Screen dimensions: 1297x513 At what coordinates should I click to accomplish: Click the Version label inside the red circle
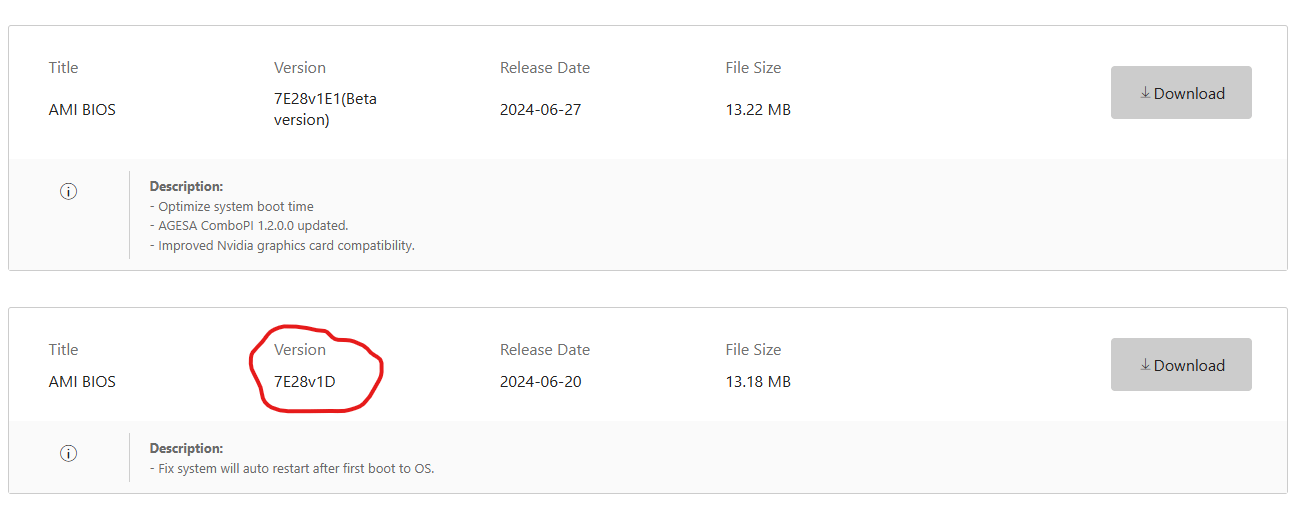300,350
